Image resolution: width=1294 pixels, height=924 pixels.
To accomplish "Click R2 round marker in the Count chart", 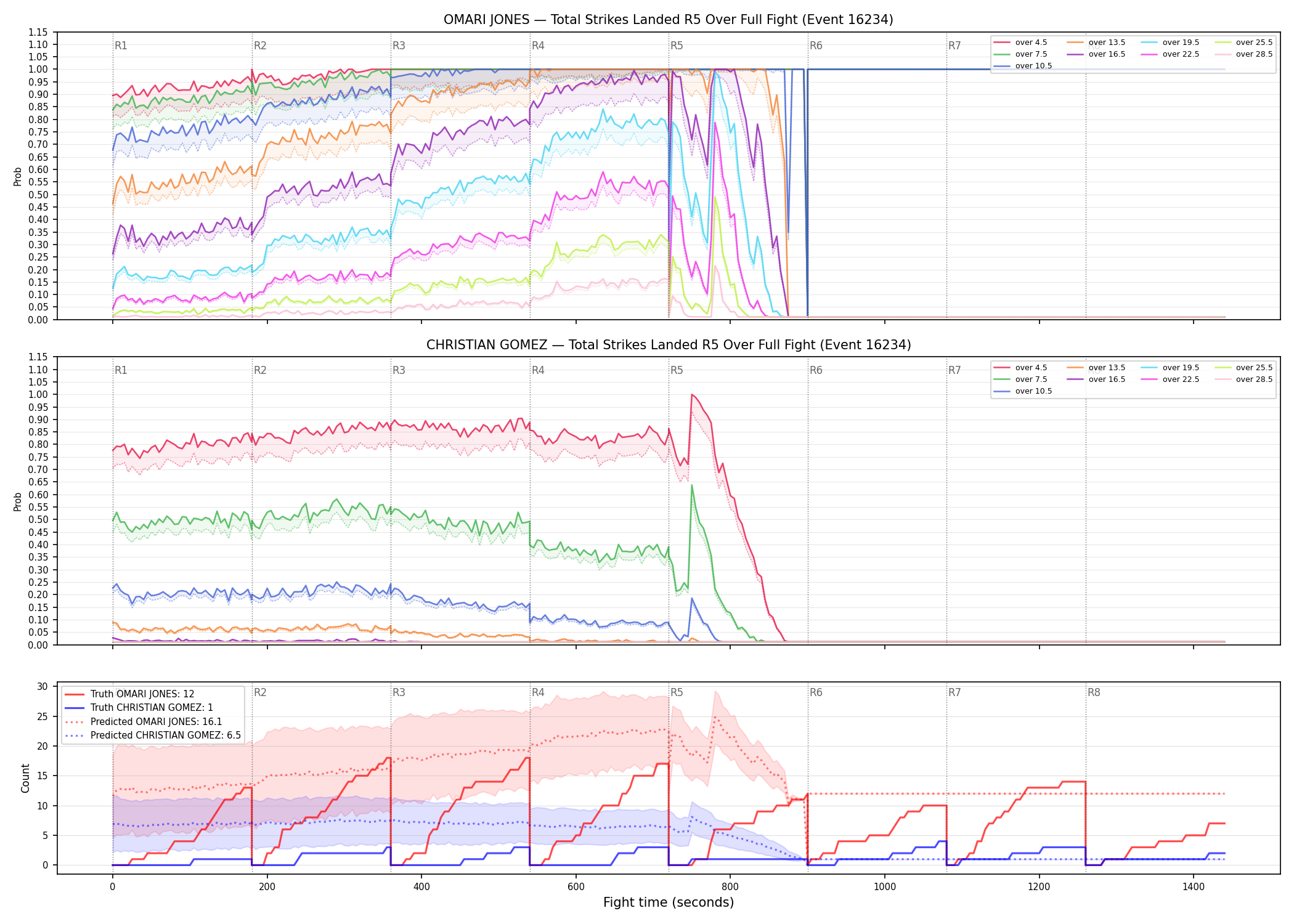I will (x=260, y=692).
